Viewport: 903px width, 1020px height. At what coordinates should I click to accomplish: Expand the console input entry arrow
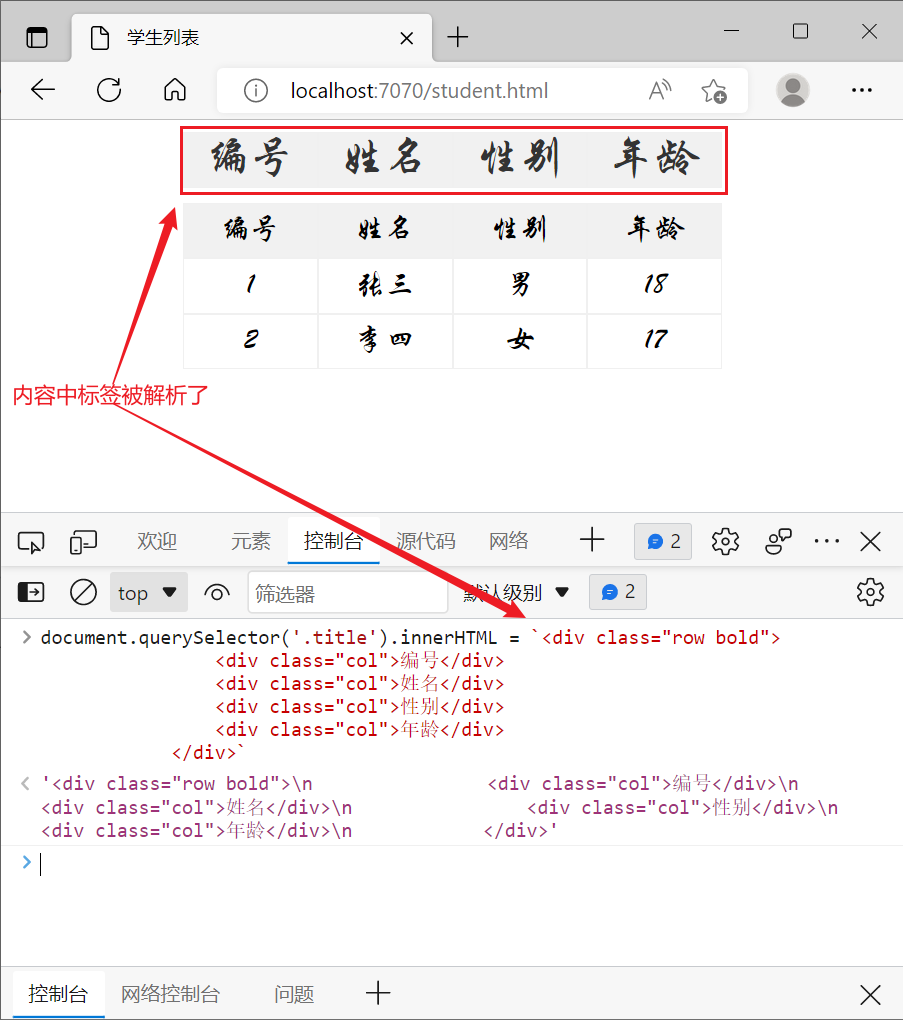click(x=27, y=638)
